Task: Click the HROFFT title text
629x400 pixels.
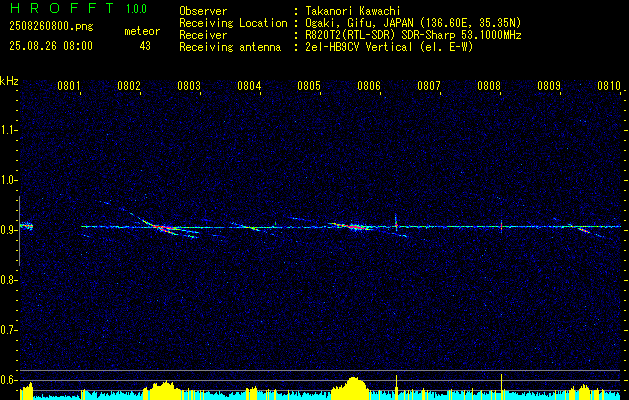Action: coord(62,8)
